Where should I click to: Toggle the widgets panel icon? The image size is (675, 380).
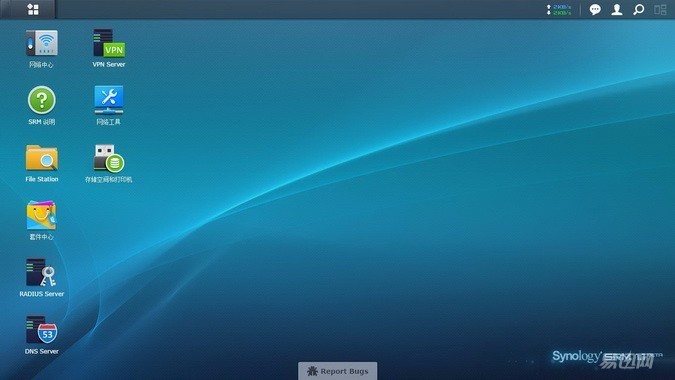pos(660,9)
